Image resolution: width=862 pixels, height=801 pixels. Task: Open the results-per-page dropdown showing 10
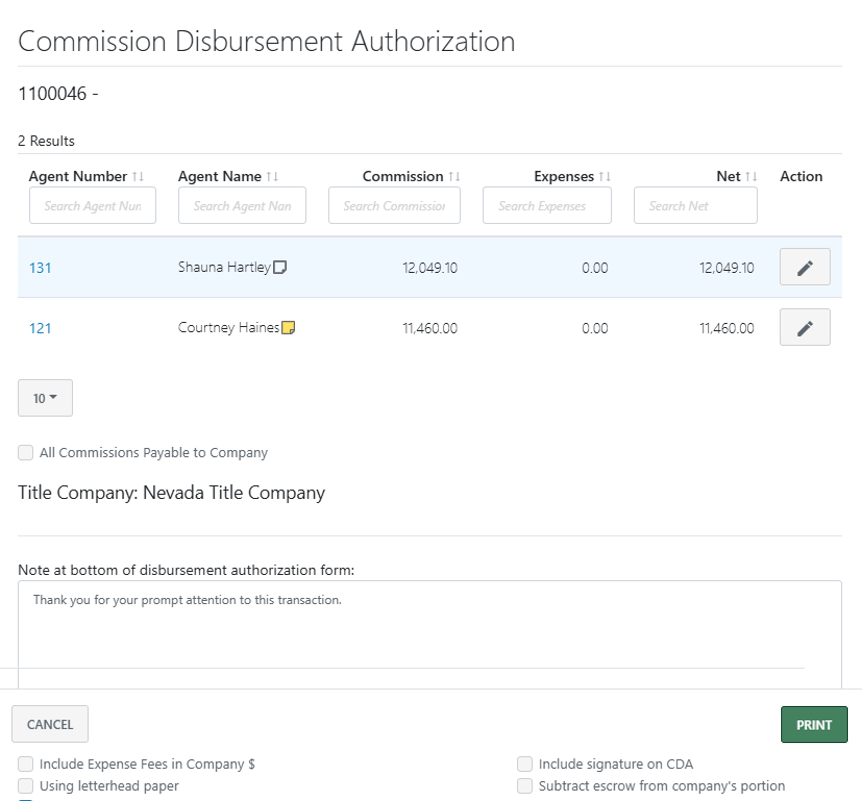pos(44,397)
